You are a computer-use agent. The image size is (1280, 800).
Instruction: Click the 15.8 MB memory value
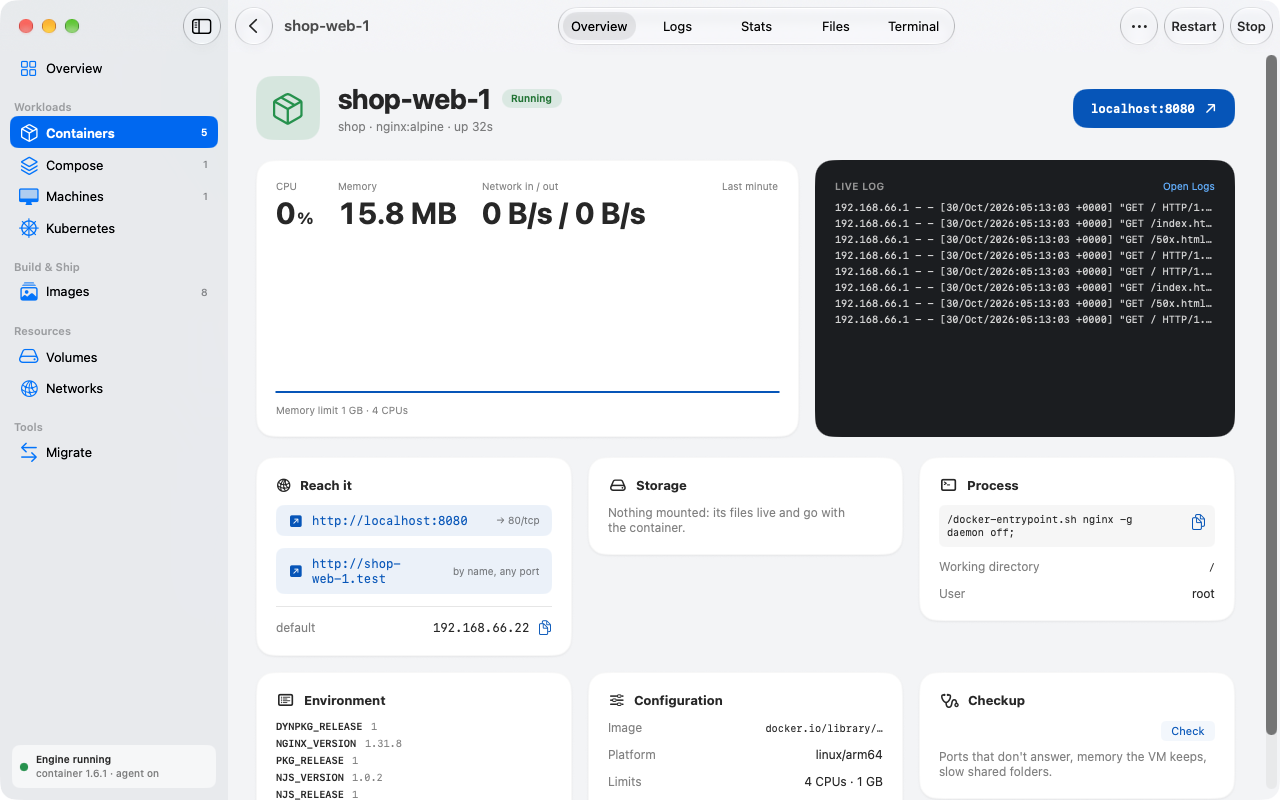398,214
